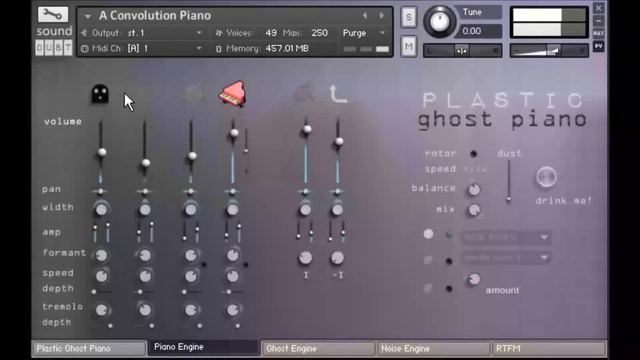Click the round 'drink me!' button
The image size is (640, 360).
coord(547,177)
